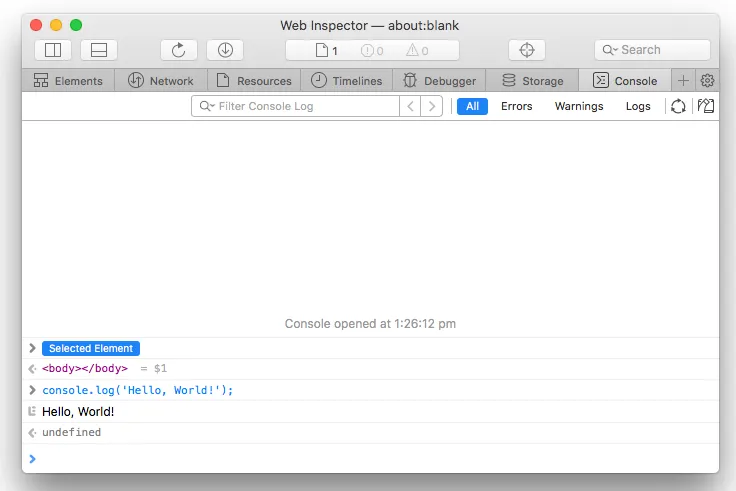Filter console to Warnings only
The image size is (736, 491).
(x=579, y=106)
